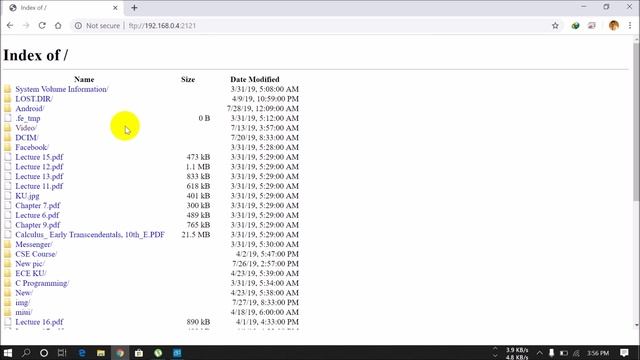Image resolution: width=640 pixels, height=360 pixels.
Task: Open the KU.jpg image file
Action: coord(27,196)
